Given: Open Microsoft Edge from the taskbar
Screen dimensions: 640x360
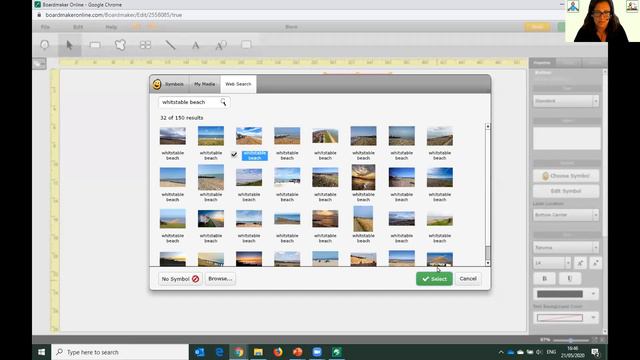Looking at the screenshot, I should click(219, 352).
